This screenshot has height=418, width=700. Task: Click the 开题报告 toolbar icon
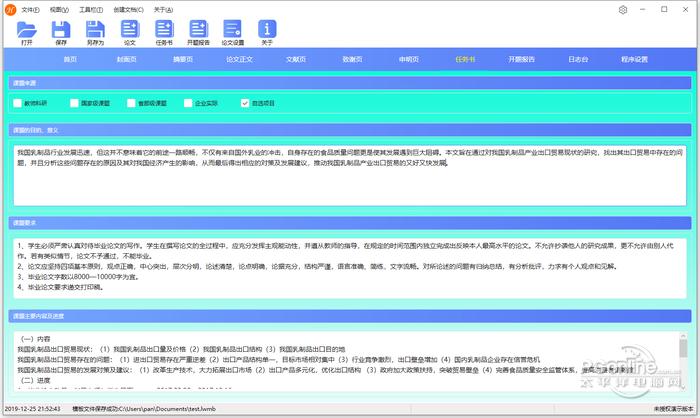pos(199,29)
